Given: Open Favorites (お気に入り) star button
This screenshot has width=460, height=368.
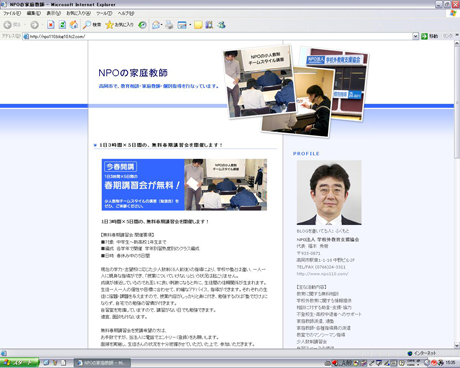Looking at the screenshot, I should [x=119, y=25].
